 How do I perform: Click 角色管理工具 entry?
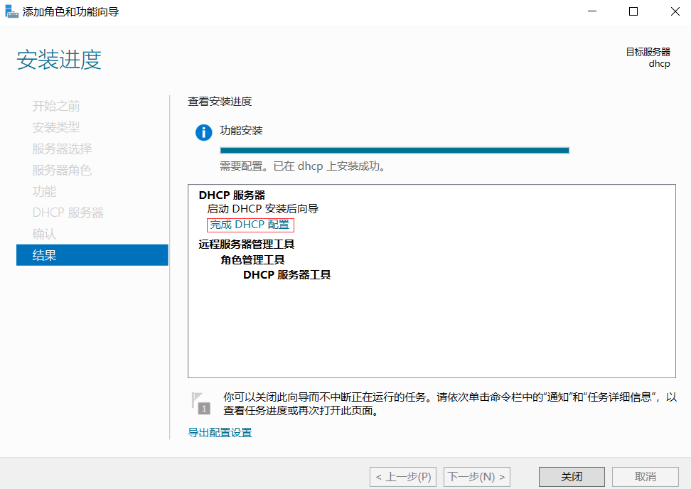pyautogui.click(x=253, y=259)
